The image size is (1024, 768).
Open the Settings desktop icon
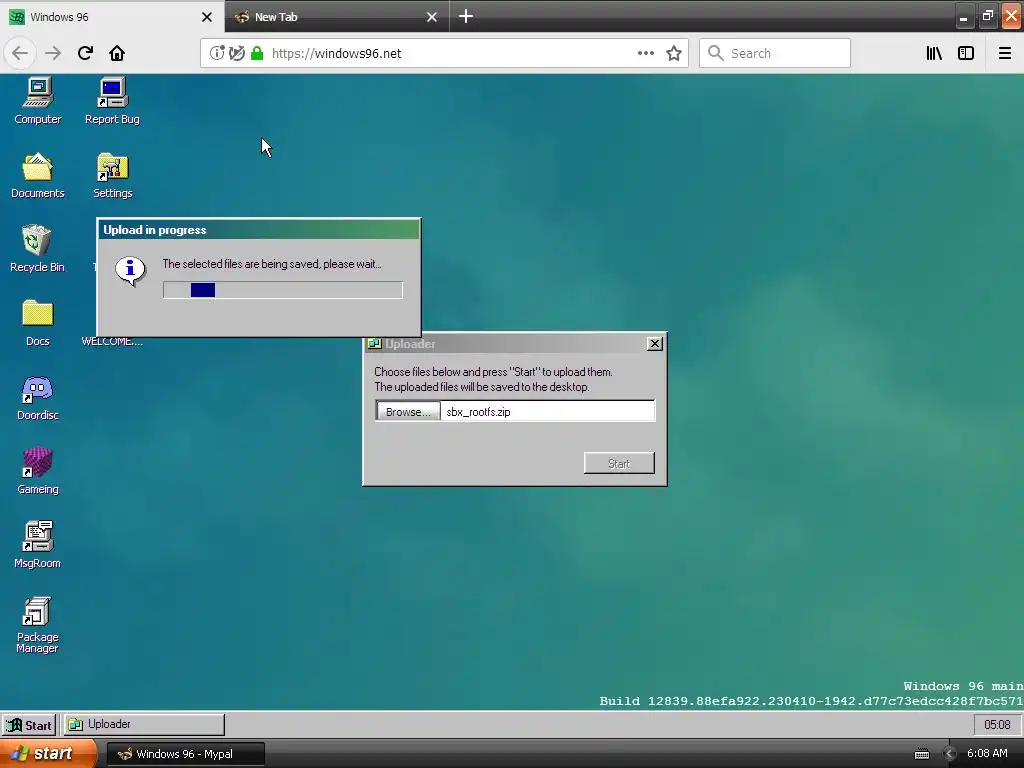[112, 175]
